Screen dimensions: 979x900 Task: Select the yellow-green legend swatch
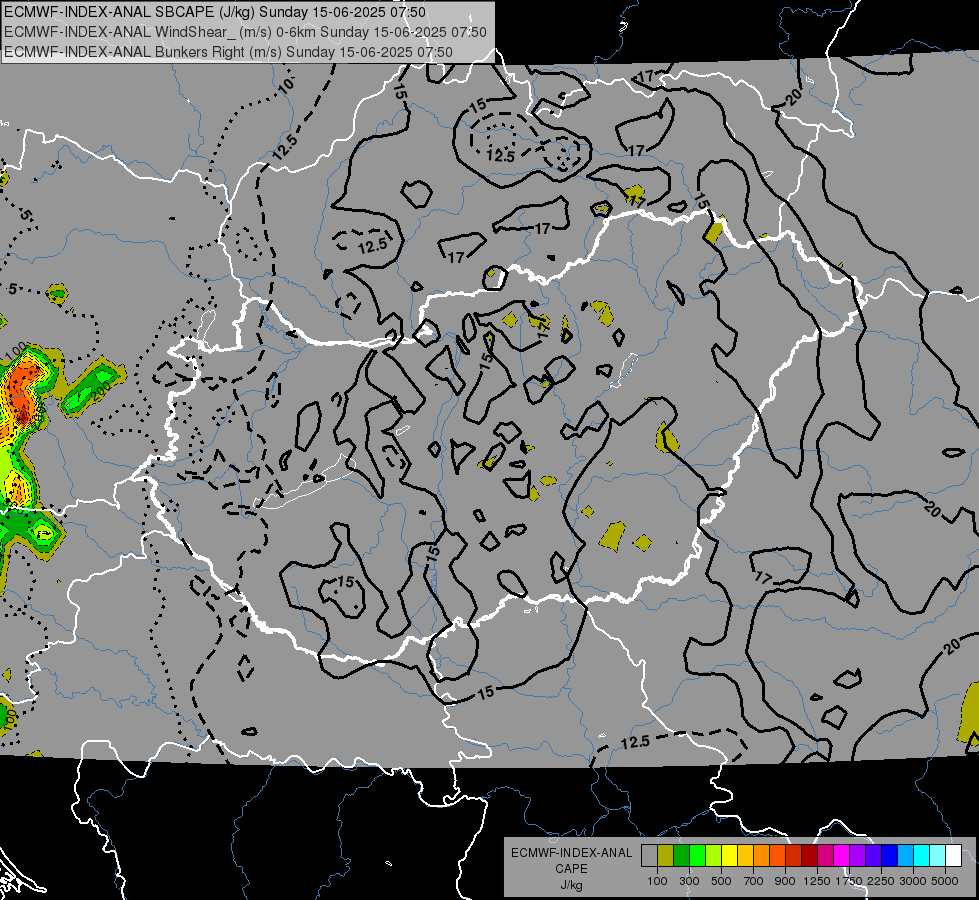(713, 855)
